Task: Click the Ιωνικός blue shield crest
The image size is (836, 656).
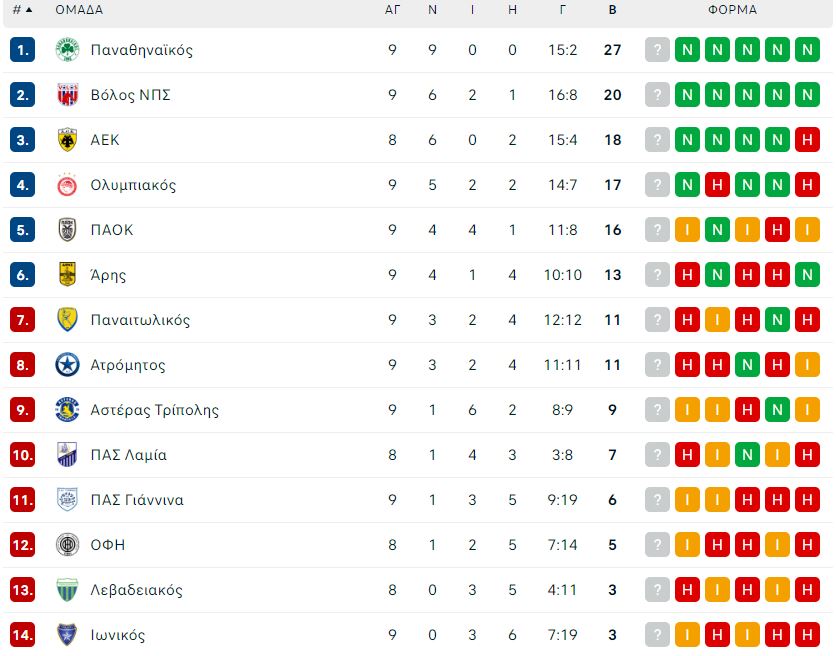Action: point(67,635)
